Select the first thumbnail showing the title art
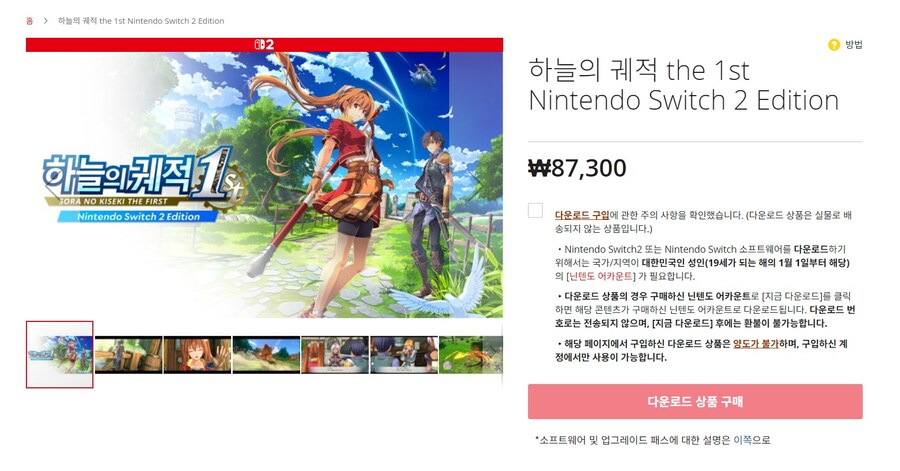 click(60, 355)
